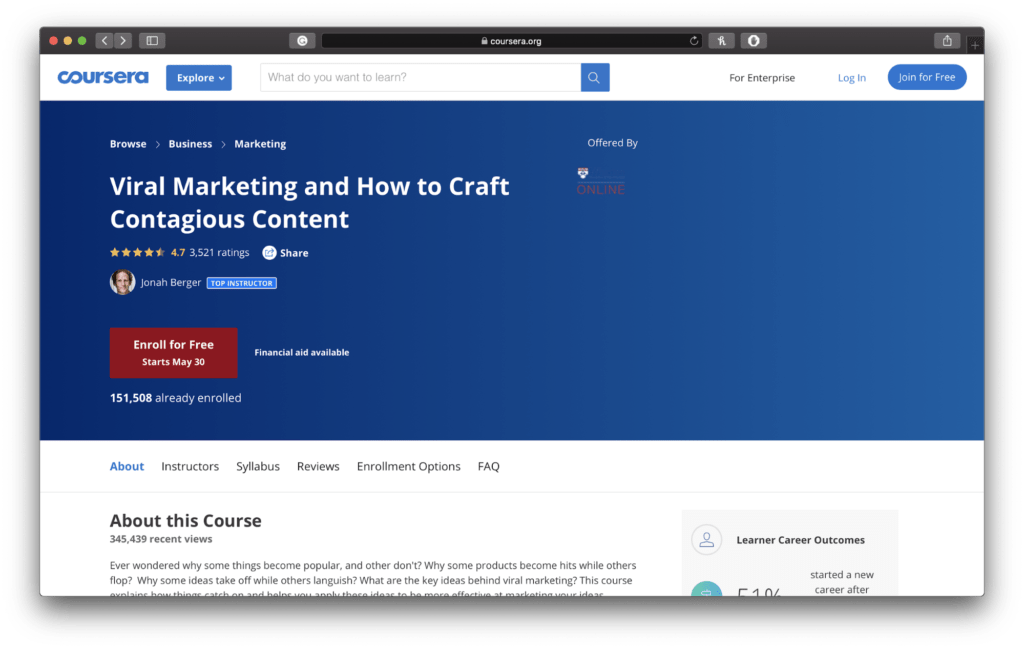Click the Grammarly extension icon in toolbar
Image resolution: width=1024 pixels, height=649 pixels.
[302, 40]
